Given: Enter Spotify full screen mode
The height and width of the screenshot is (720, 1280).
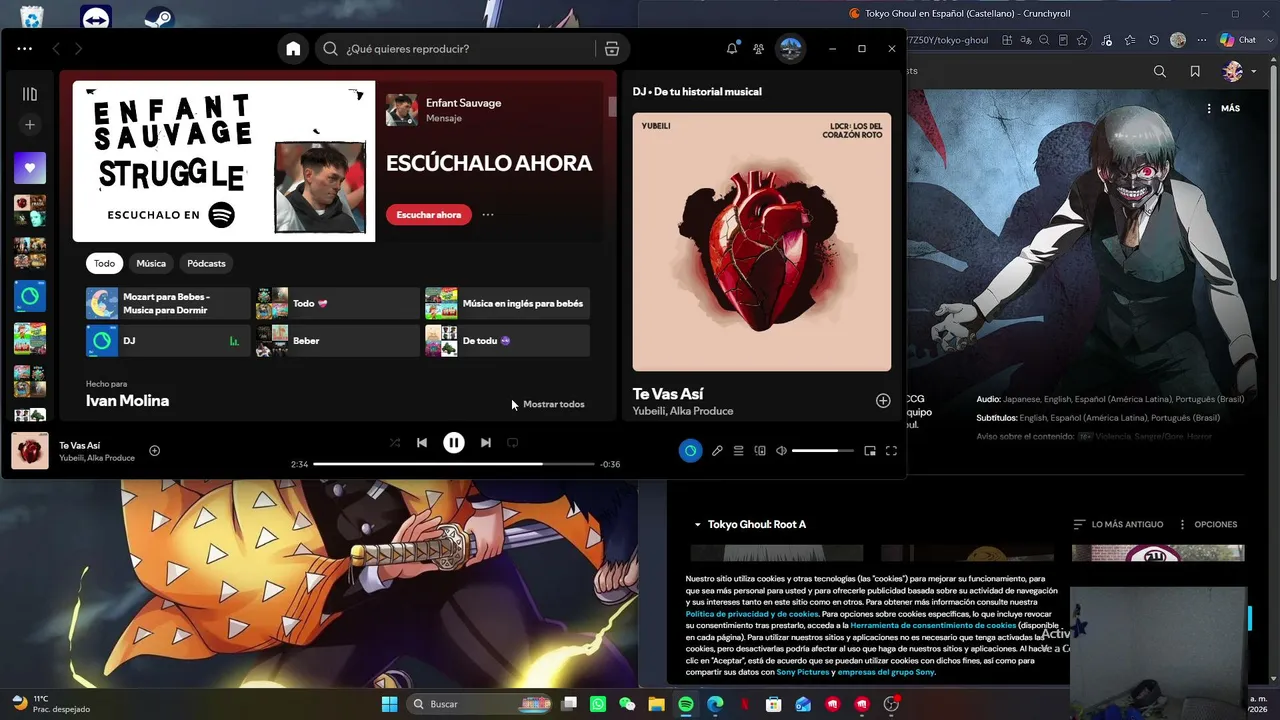Looking at the screenshot, I should point(891,451).
